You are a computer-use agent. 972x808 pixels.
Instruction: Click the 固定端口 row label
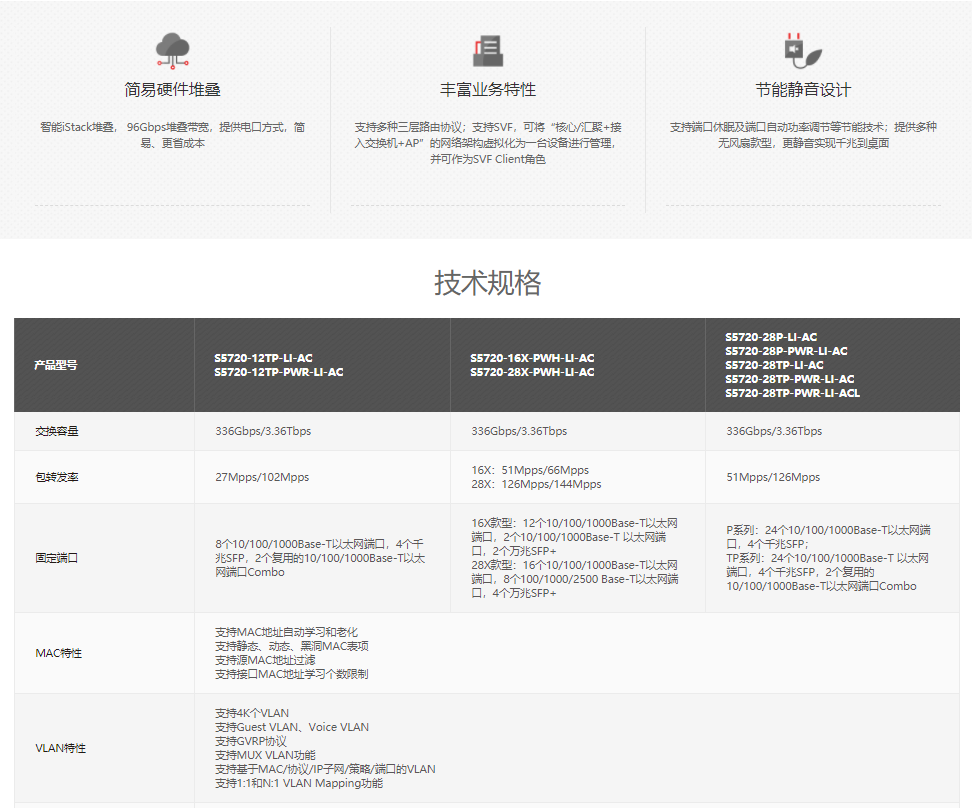[56, 558]
